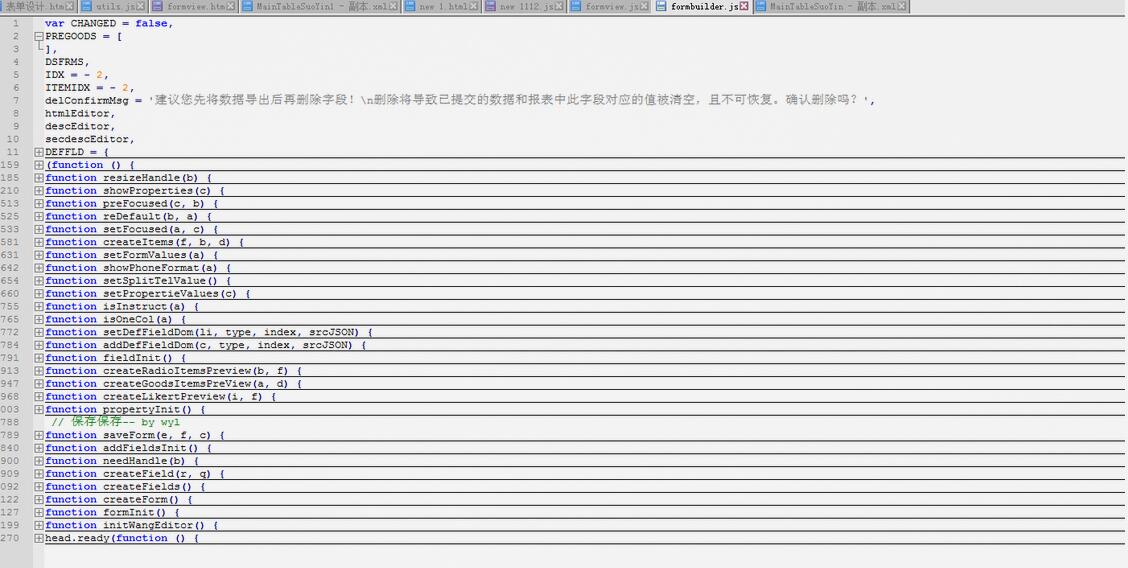Expand function addDefFieldDom
Image resolution: width=1128 pixels, height=568 pixels.
pos(39,345)
